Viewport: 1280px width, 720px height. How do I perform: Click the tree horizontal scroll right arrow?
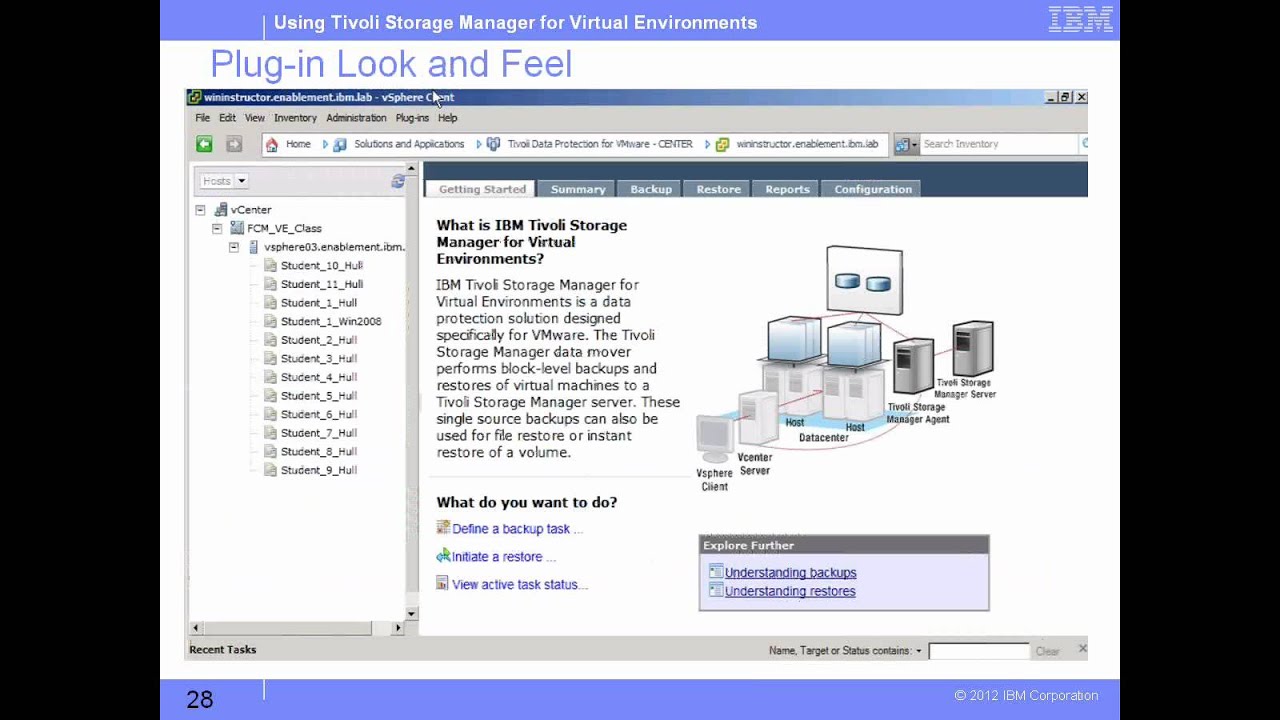[x=398, y=628]
